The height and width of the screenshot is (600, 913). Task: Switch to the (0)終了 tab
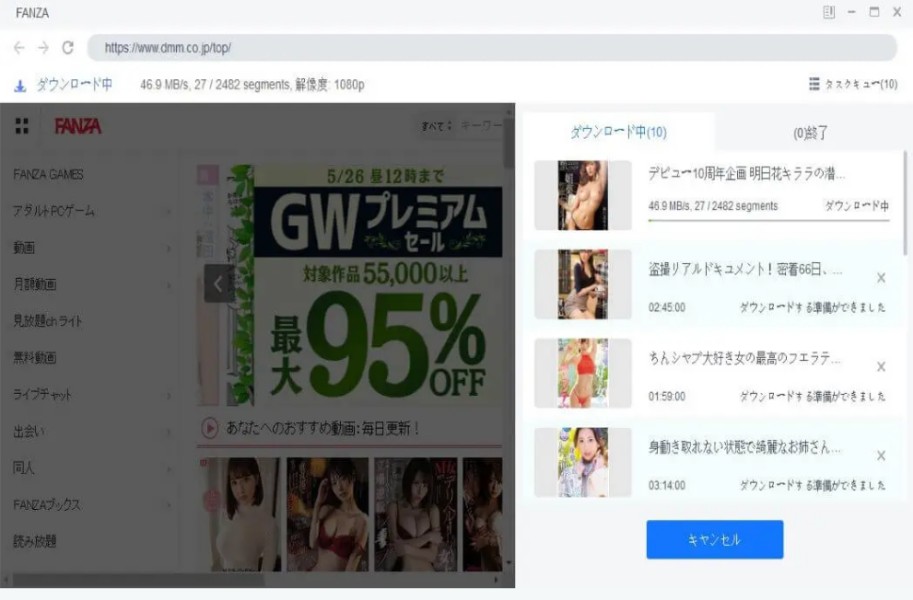point(810,132)
